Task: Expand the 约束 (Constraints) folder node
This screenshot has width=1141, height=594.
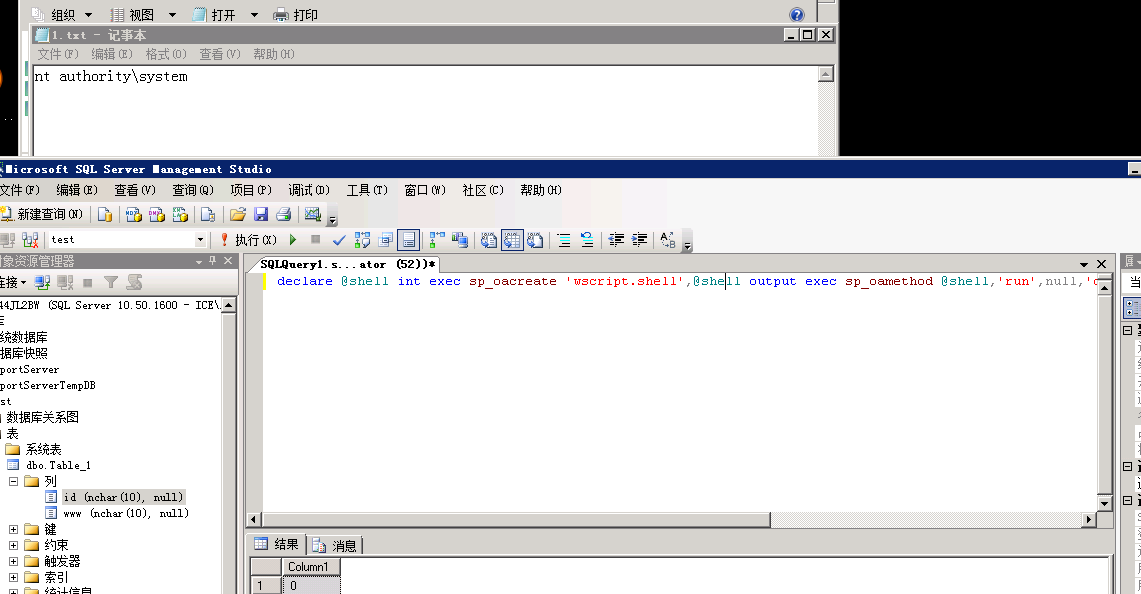Action: (x=13, y=545)
